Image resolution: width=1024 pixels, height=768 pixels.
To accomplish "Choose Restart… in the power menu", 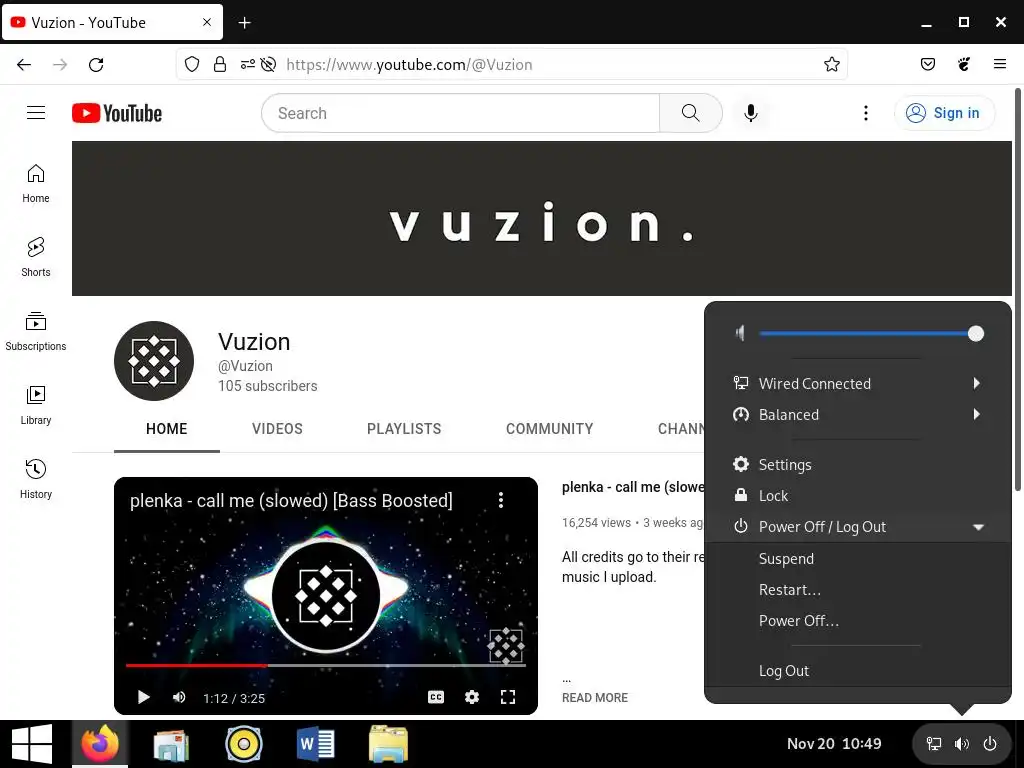I will click(857, 590).
